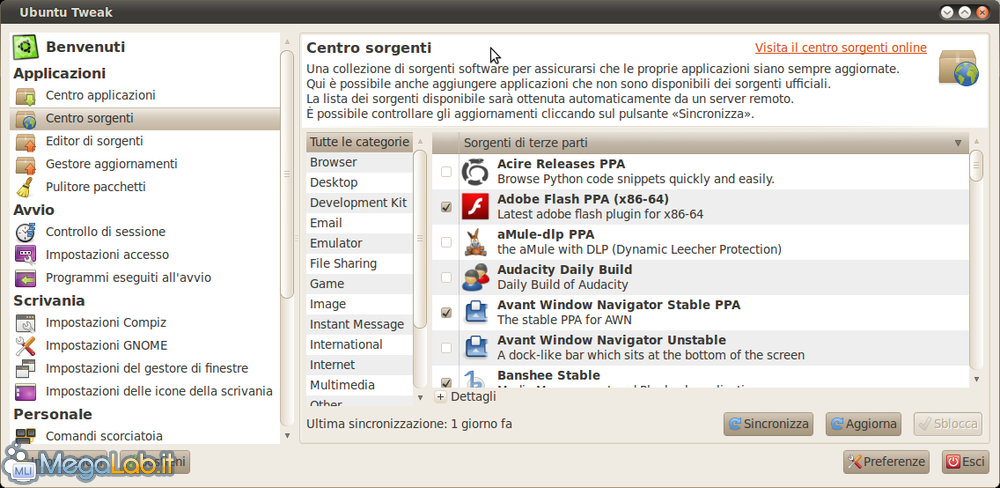
Task: Click the Centro applicazioni icon
Action: pyautogui.click(x=26, y=96)
